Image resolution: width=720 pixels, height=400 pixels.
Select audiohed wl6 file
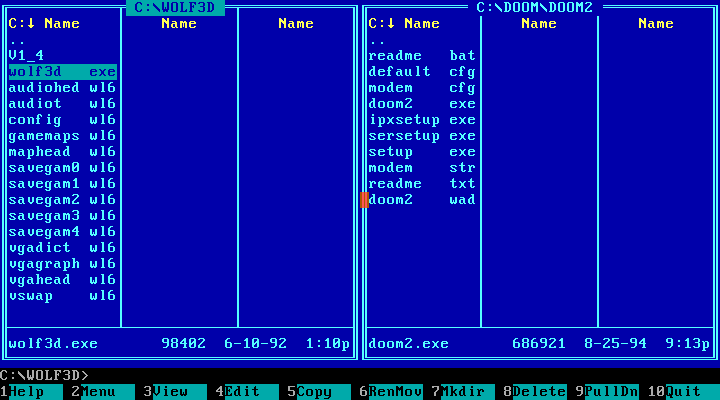point(62,88)
